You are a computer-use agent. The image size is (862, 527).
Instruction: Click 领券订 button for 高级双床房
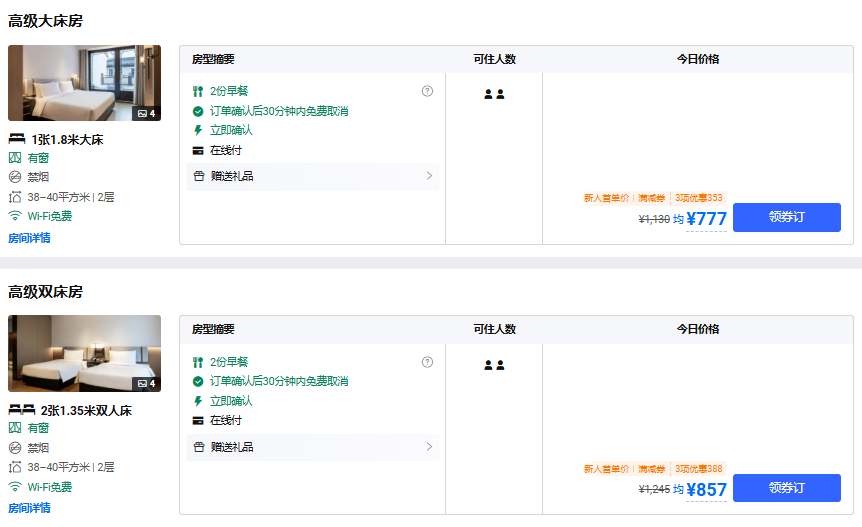click(787, 488)
